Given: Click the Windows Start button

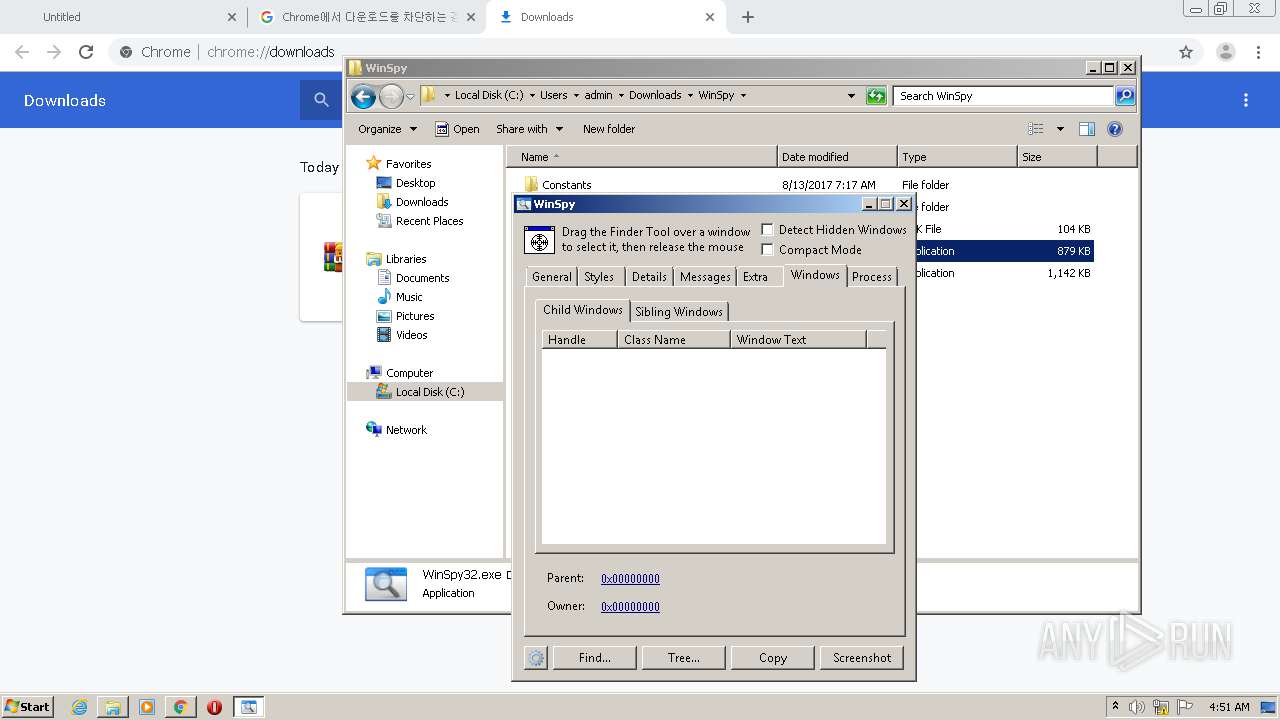Looking at the screenshot, I should pyautogui.click(x=28, y=707).
